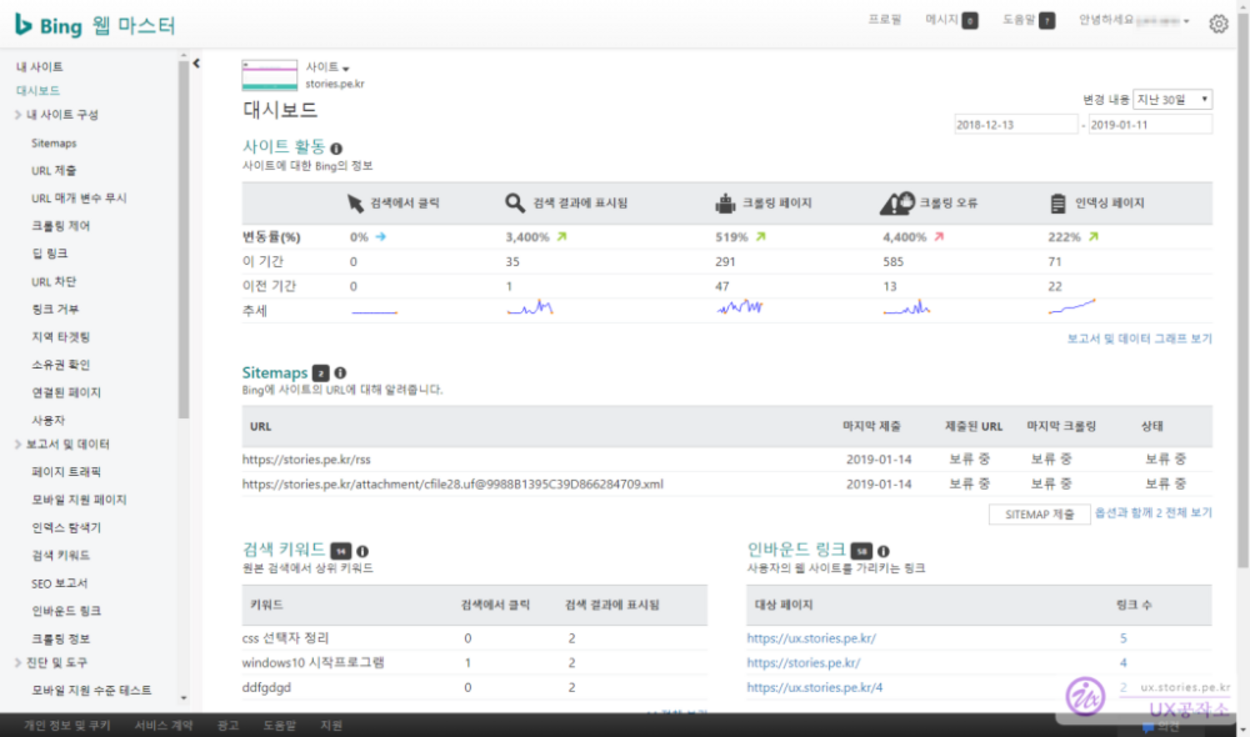Screen dimensions: 1250x737
Task: Click the sidebar vertical scrollbar
Action: click(x=183, y=240)
